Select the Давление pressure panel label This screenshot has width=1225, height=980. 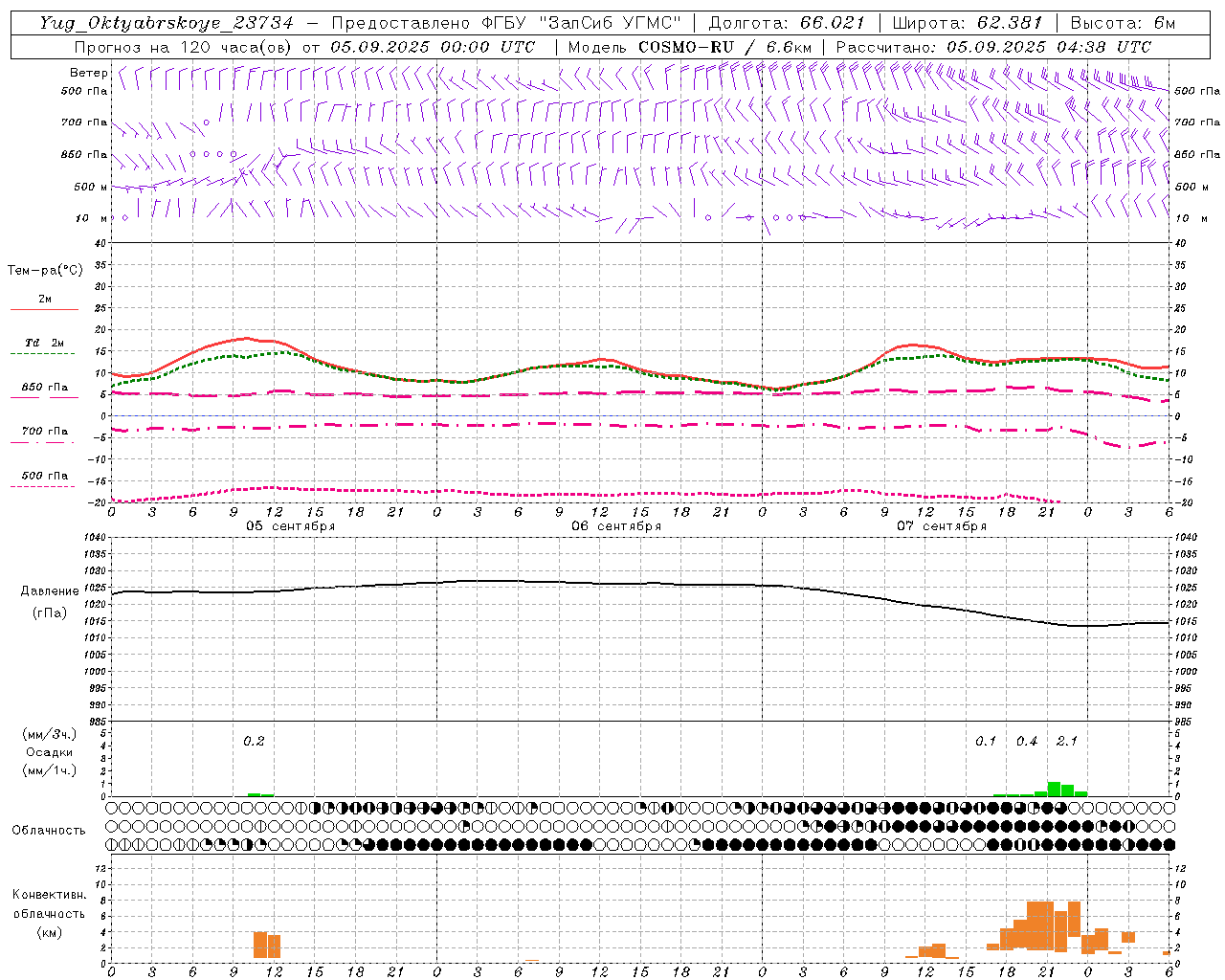[x=50, y=591]
